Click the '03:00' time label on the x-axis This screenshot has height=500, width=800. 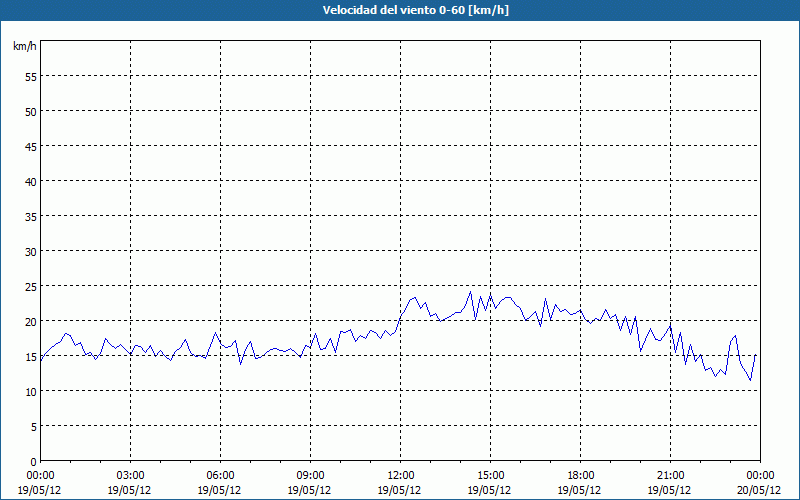pos(130,476)
